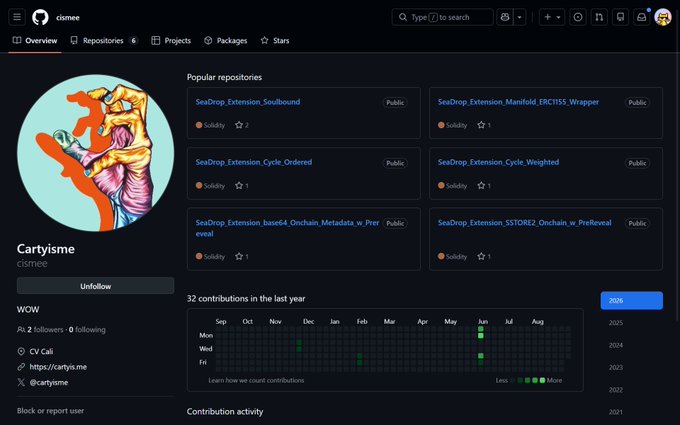This screenshot has height=425, width=680.
Task: Open SeaDrop_Extension_SSTORE2_Onchain_w_PreReveal repository
Action: coord(524,222)
